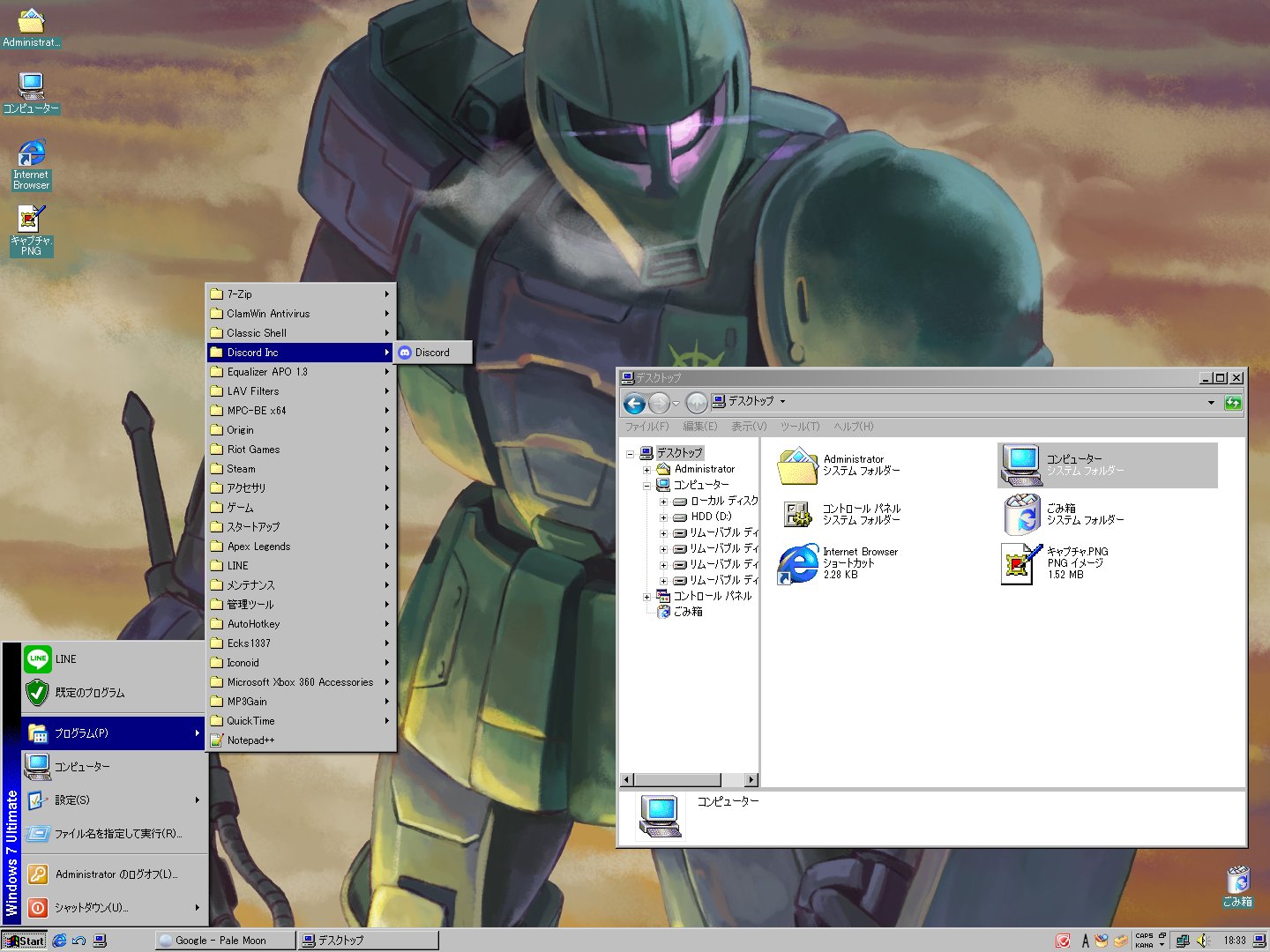Open the volume speaker tray icon
Screen dimensions: 1270x952
point(1203,941)
